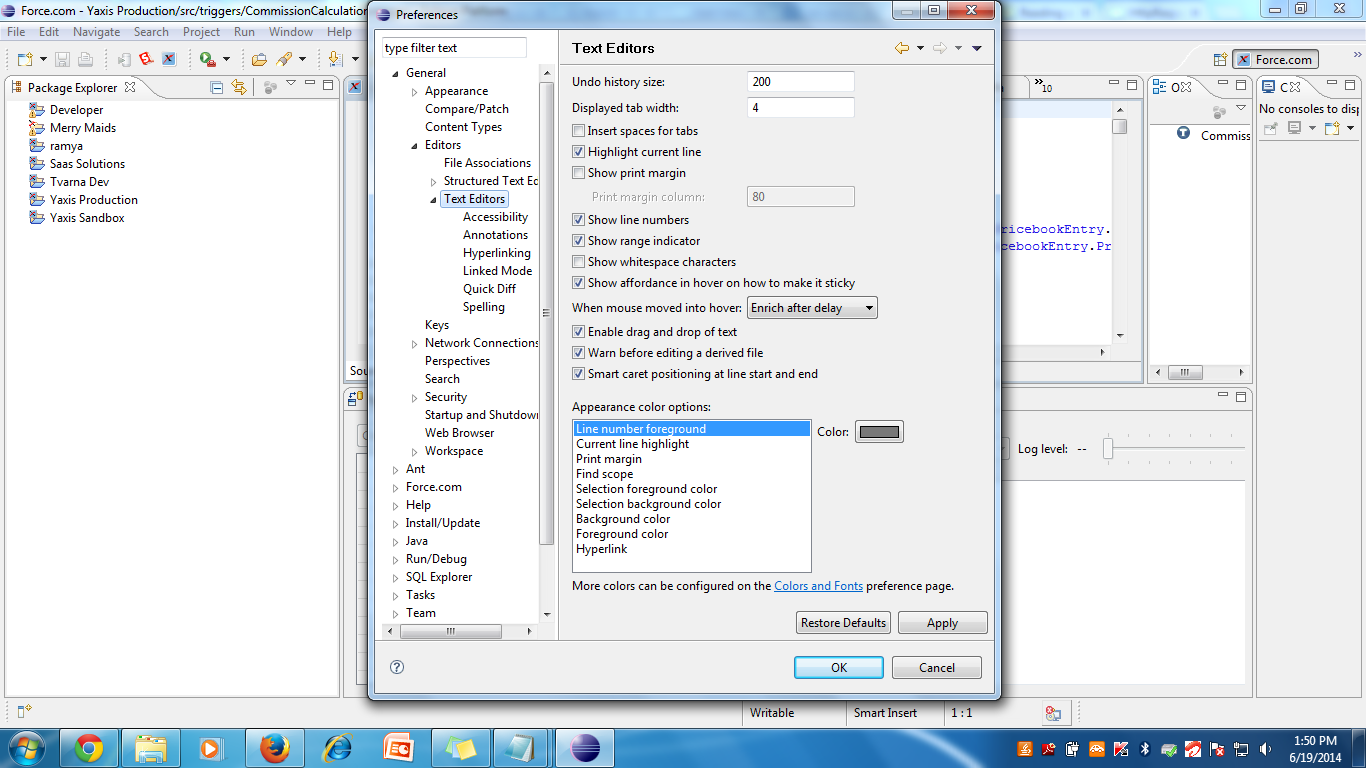Screen dimensions: 1366x768
Task: Click the type filter text field
Action: (x=452, y=47)
